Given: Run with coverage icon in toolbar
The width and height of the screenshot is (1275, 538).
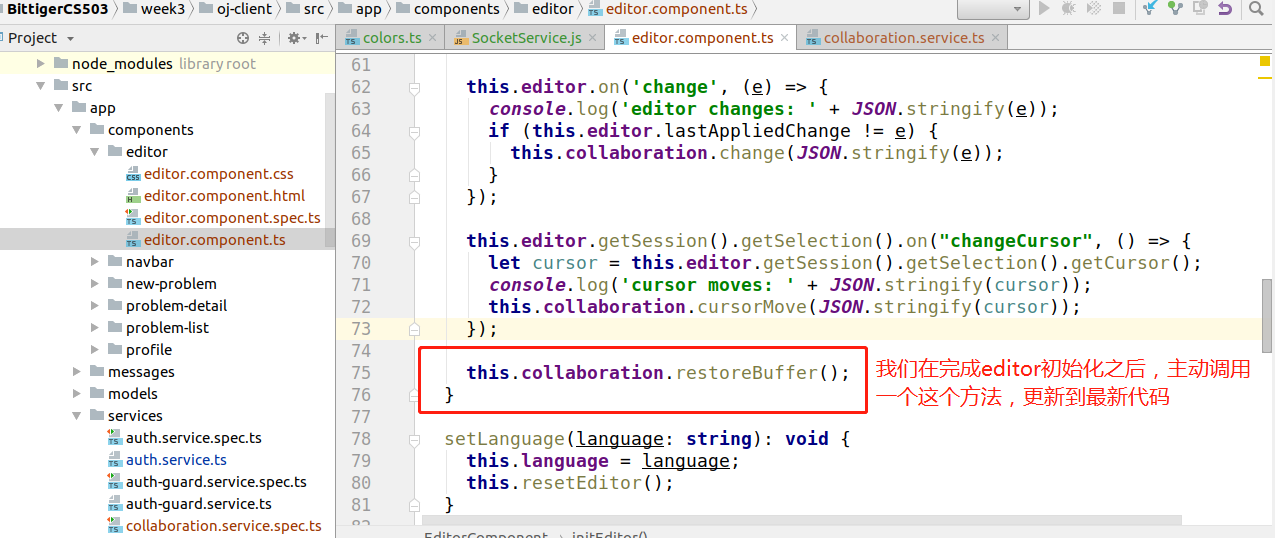Looking at the screenshot, I should tap(1094, 9).
